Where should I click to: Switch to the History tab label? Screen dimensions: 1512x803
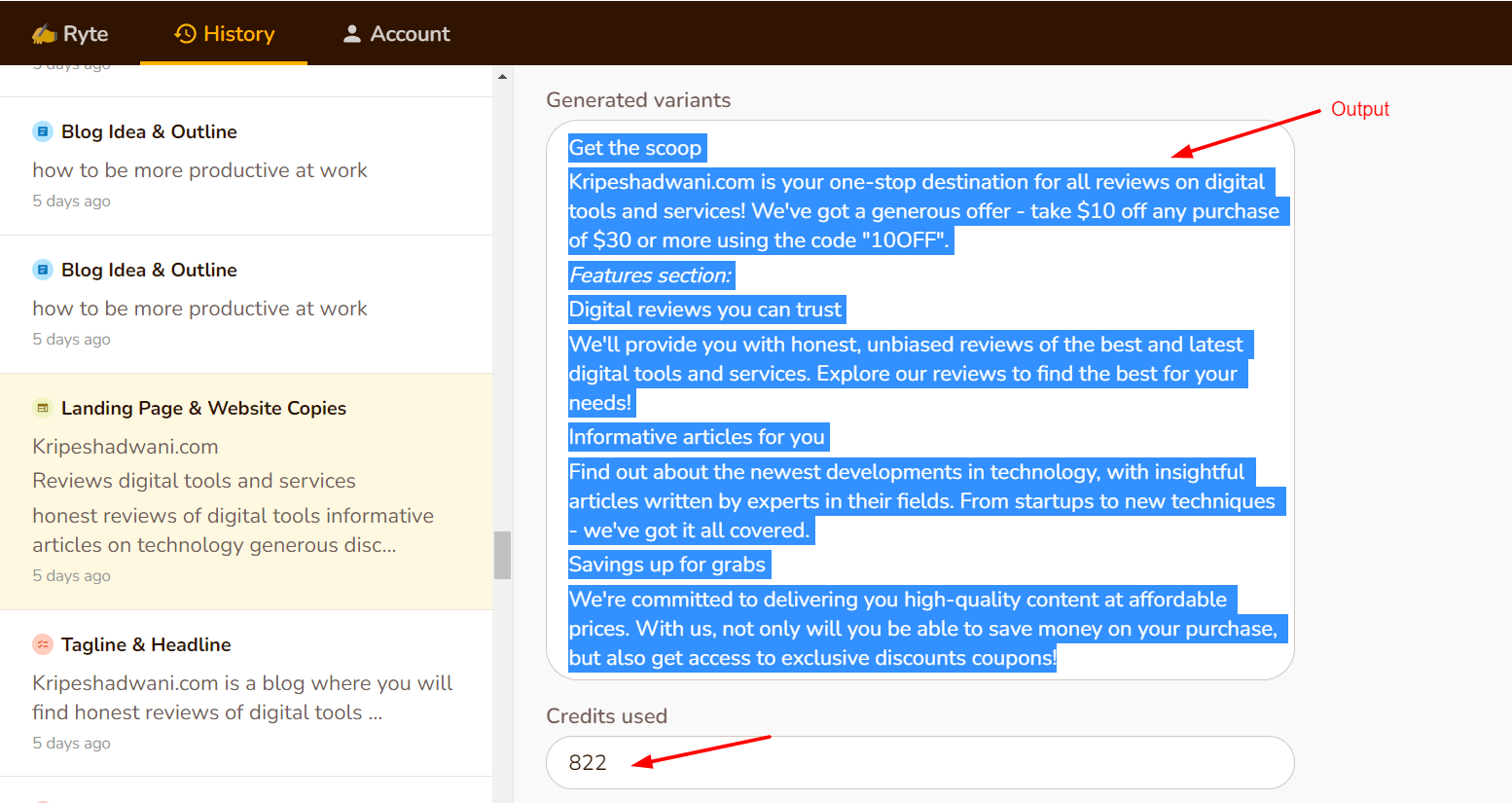click(x=238, y=34)
